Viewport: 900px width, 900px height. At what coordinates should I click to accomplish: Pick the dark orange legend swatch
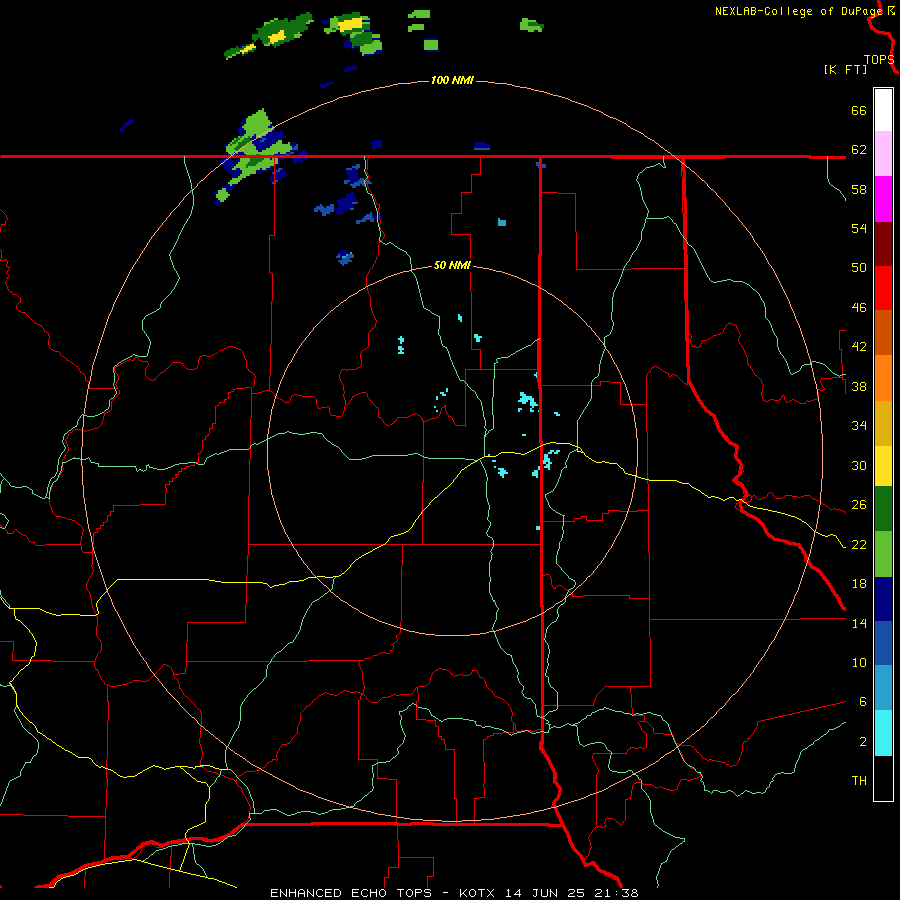883,333
